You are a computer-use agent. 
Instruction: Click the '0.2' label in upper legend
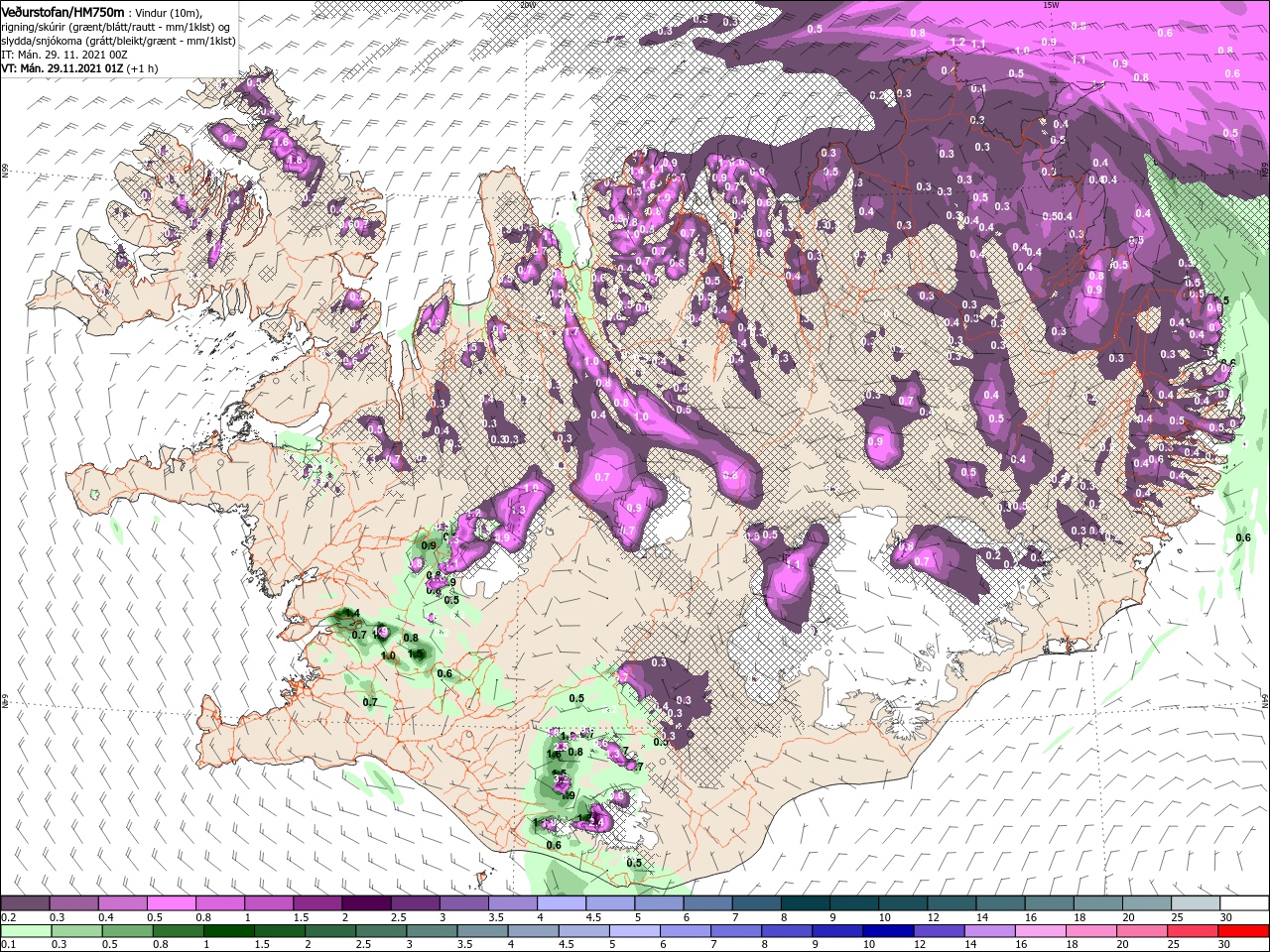9,917
